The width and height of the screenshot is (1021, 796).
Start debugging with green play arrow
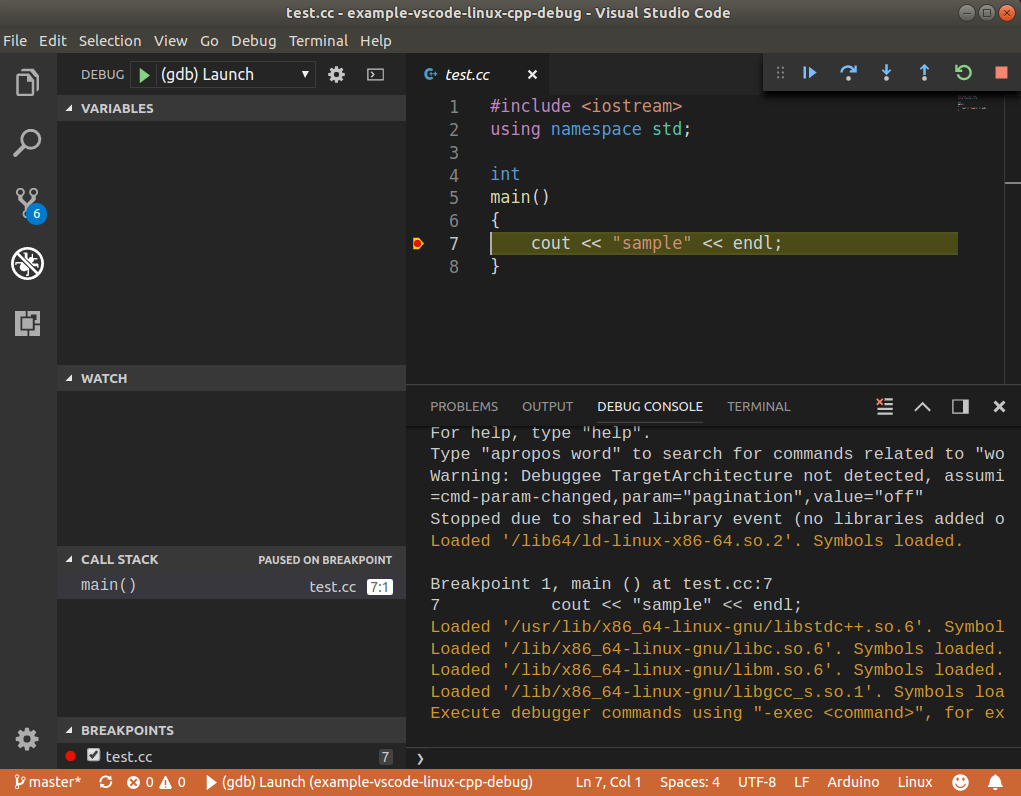pyautogui.click(x=145, y=75)
